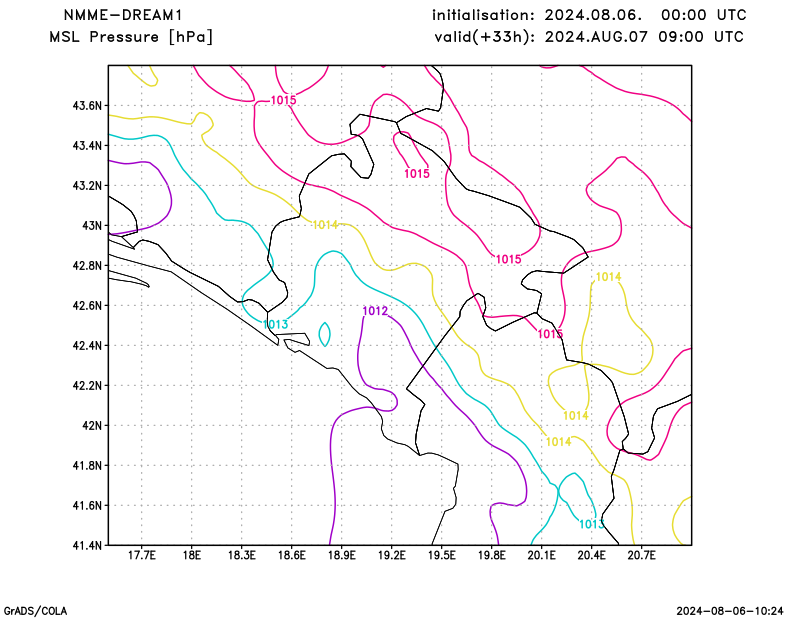Click the 18E longitude label
Screen dimensions: 800x618
(x=192, y=555)
